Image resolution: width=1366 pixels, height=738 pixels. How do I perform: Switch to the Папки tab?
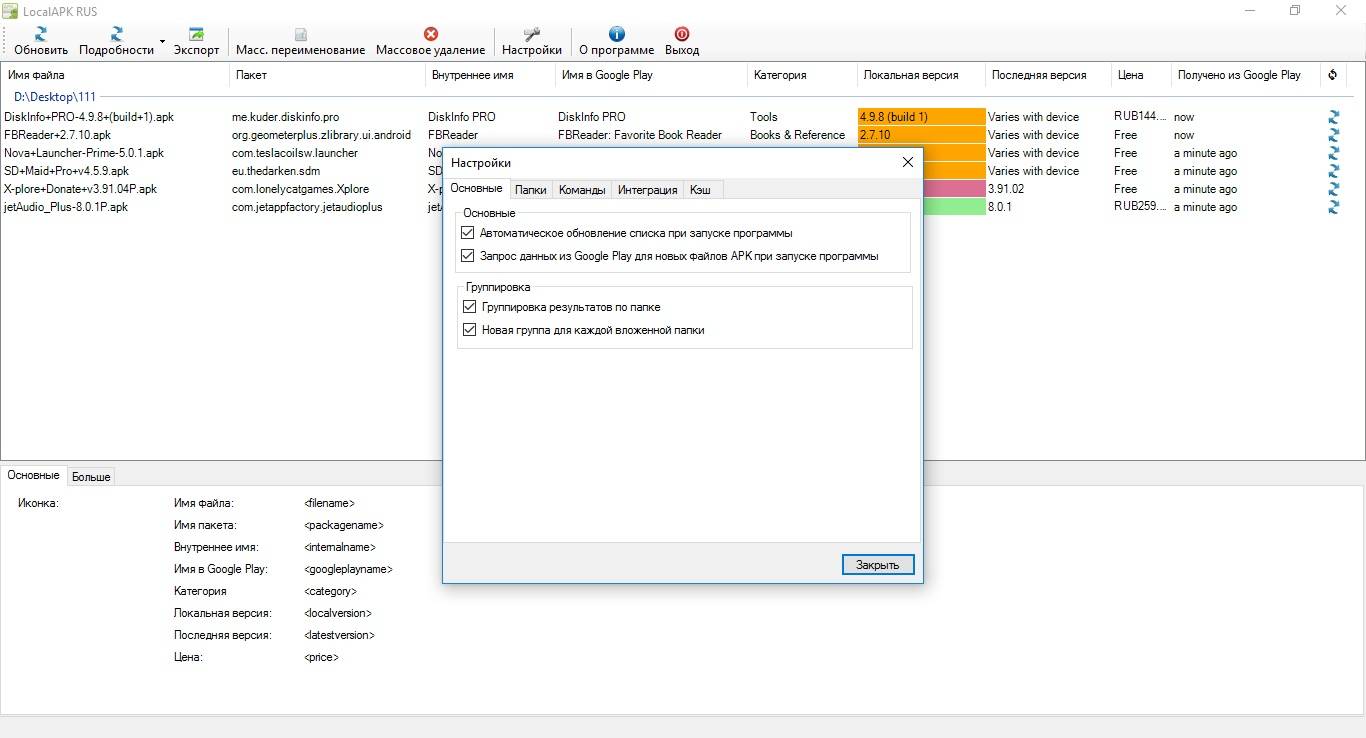pyautogui.click(x=530, y=190)
